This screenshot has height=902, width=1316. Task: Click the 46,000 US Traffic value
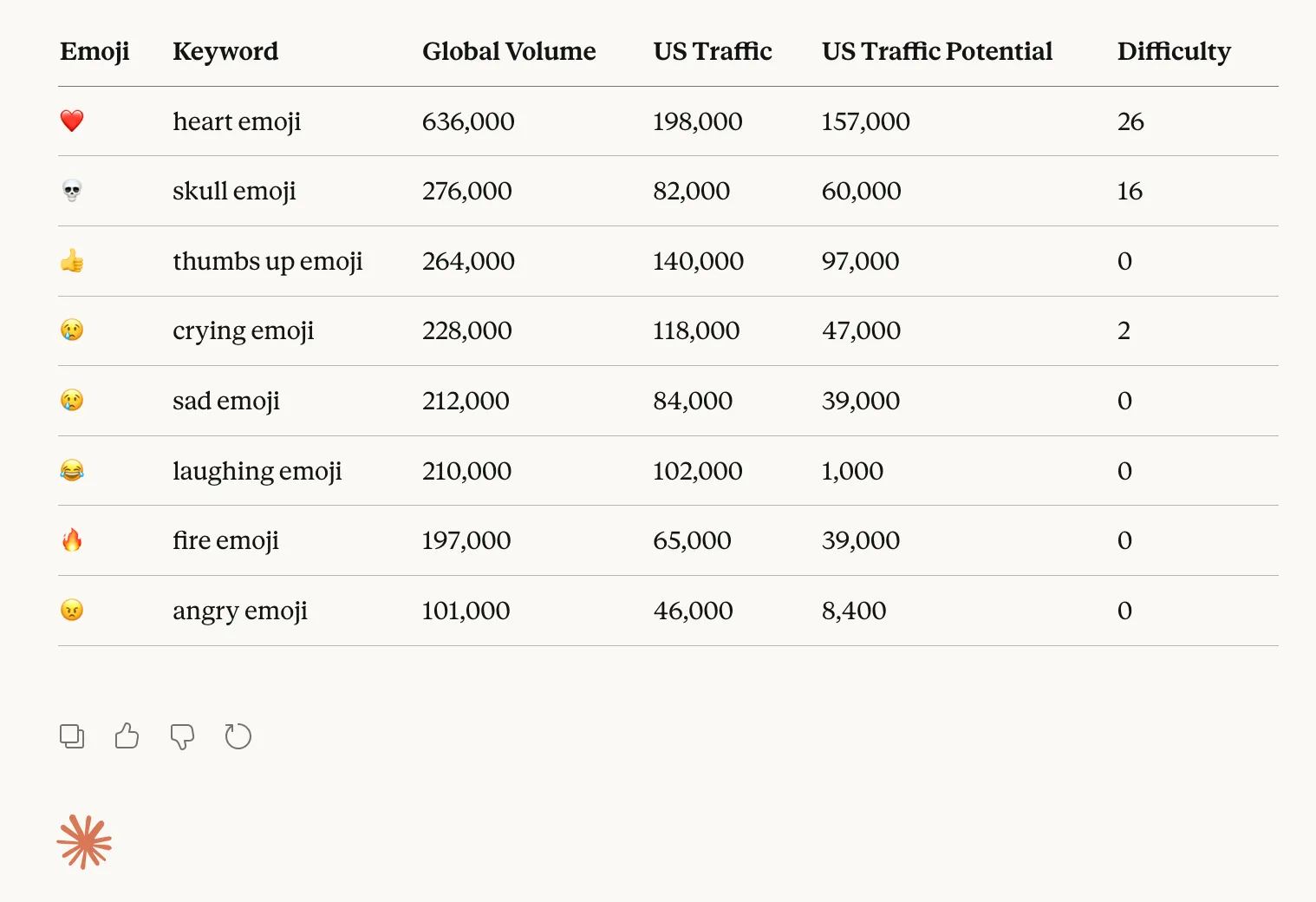[692, 611]
